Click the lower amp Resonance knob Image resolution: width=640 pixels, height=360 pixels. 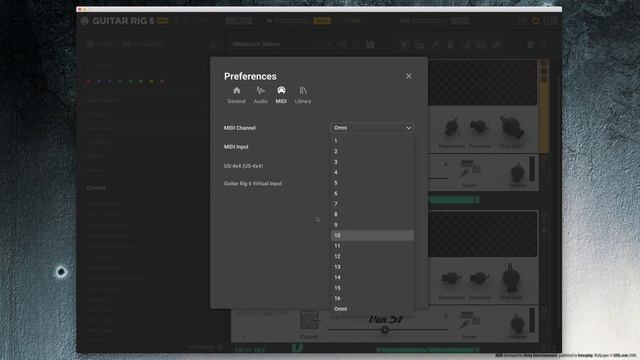(x=451, y=279)
